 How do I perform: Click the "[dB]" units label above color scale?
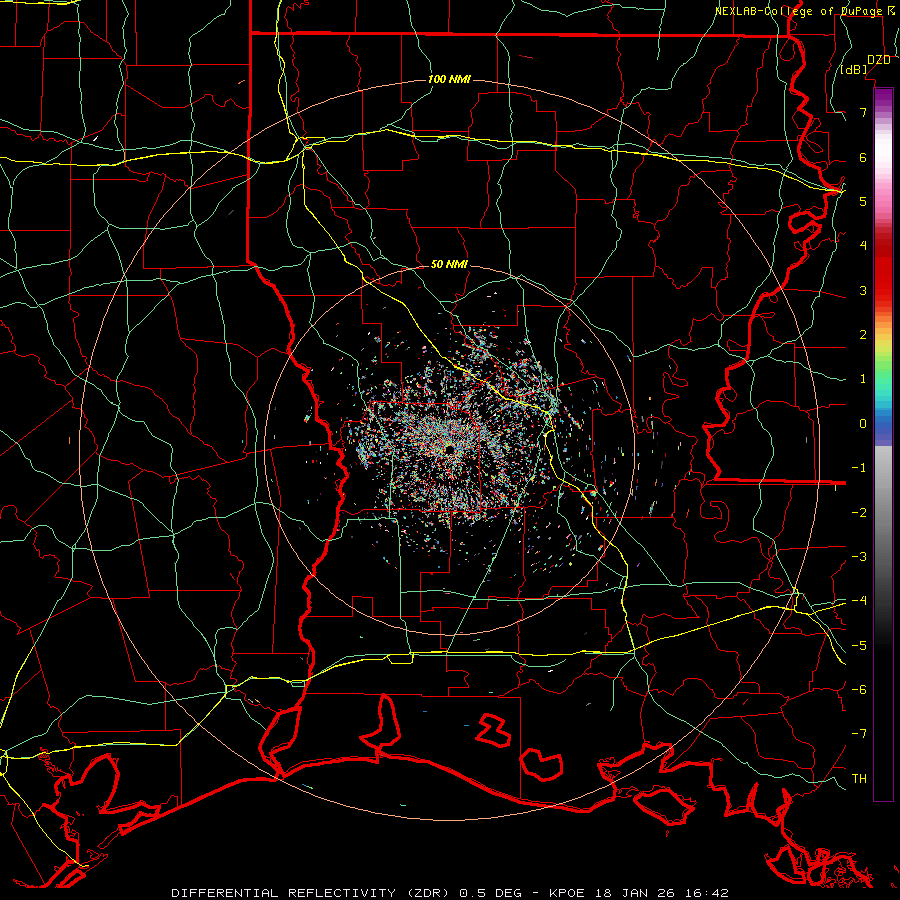tap(854, 69)
